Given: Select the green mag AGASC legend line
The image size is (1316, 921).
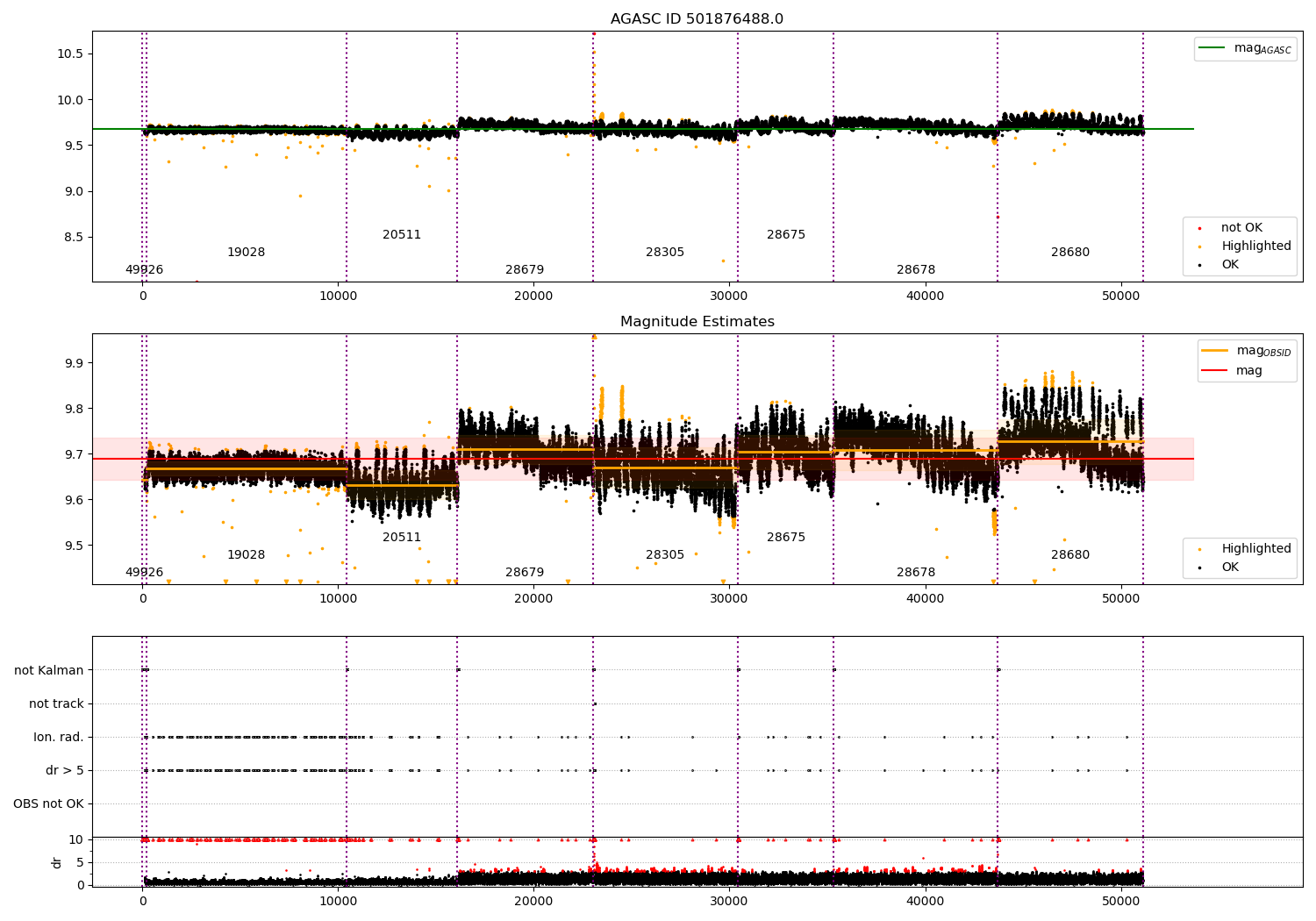Looking at the screenshot, I should point(1213,48).
